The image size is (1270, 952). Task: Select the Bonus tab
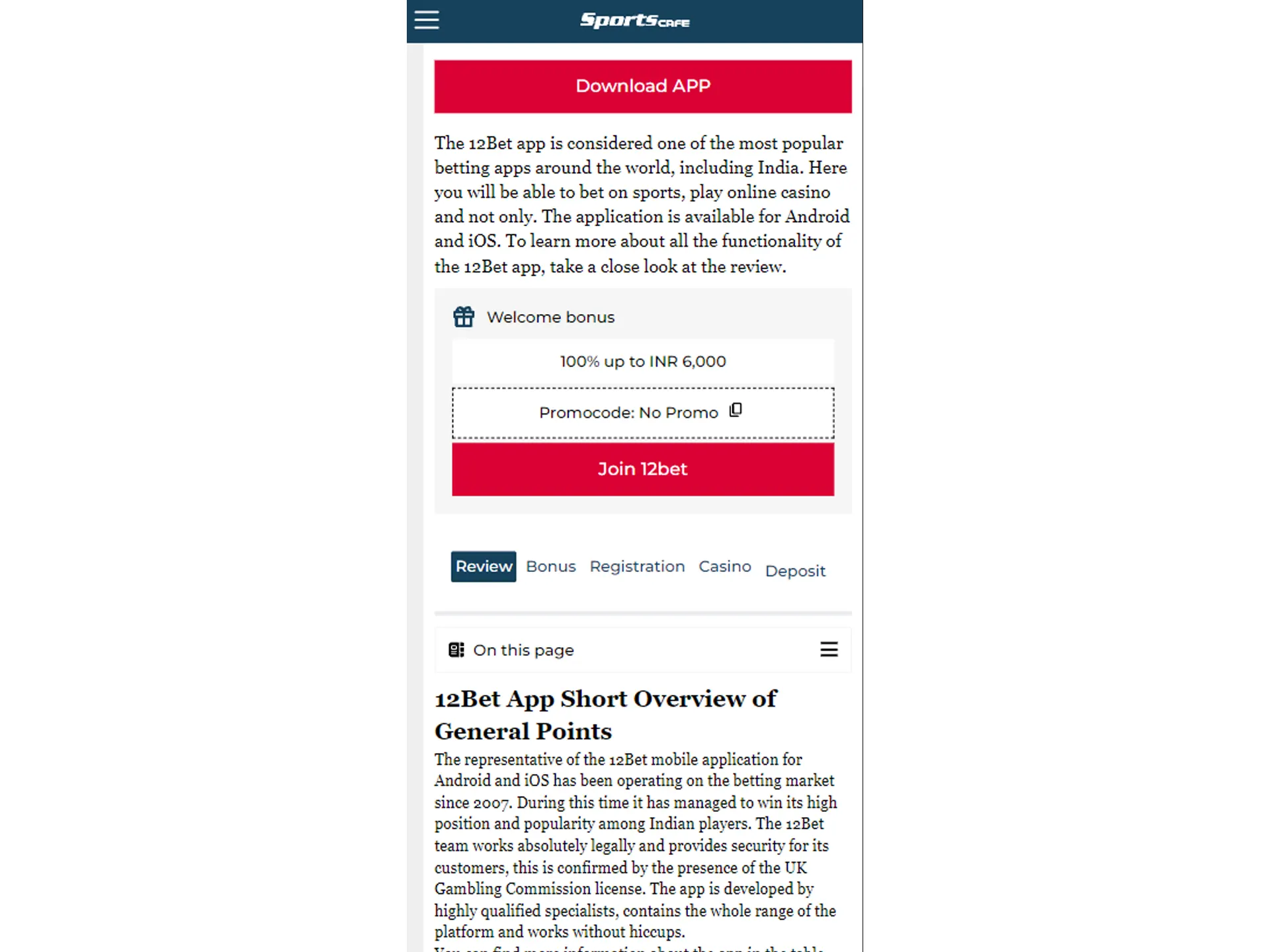point(551,566)
